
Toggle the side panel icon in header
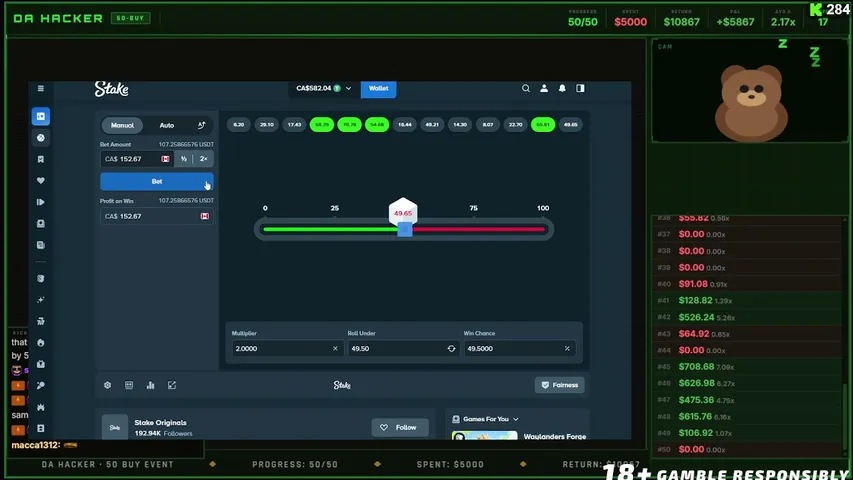(580, 88)
